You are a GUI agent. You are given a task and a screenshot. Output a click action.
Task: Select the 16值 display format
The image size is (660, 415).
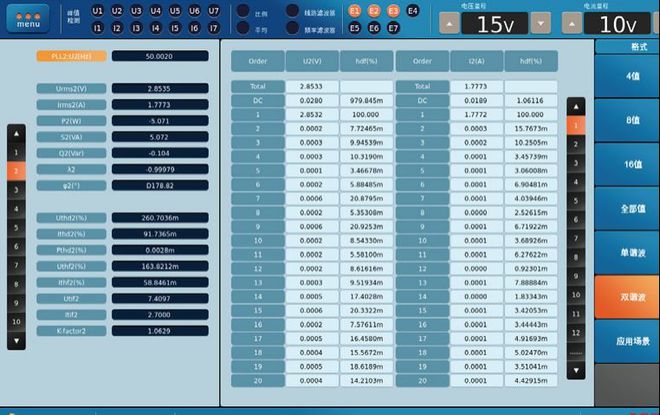(627, 164)
